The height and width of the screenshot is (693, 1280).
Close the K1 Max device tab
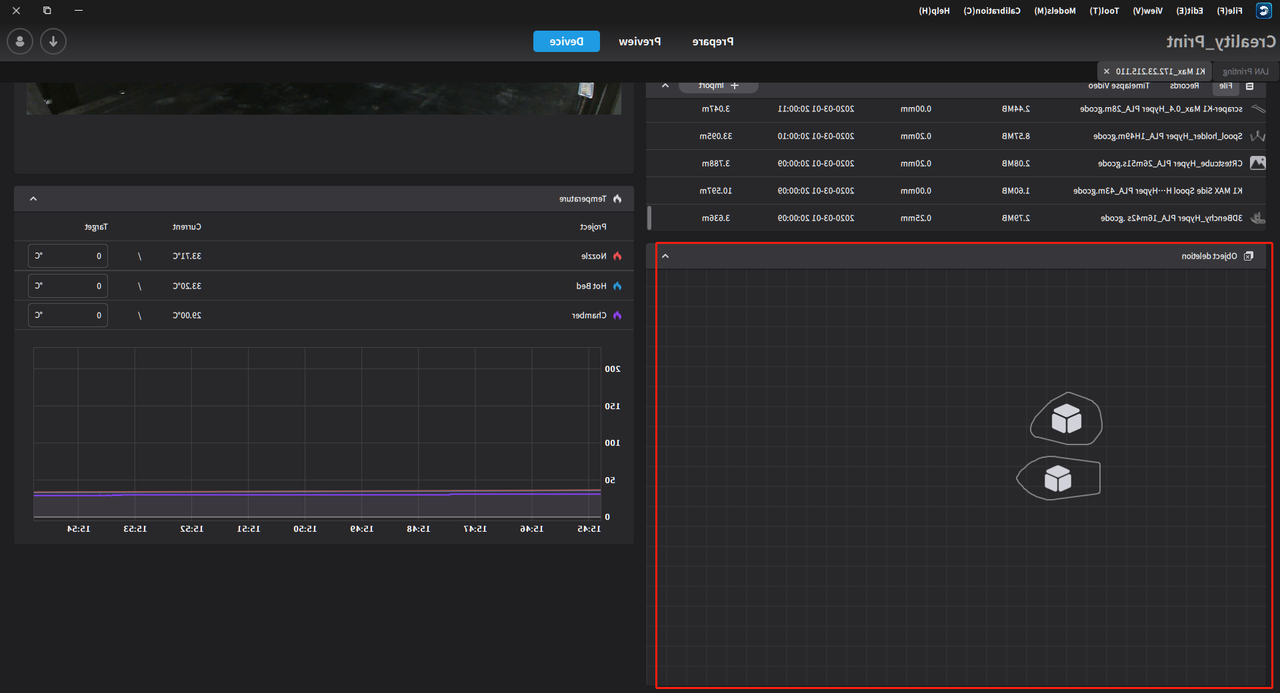pyautogui.click(x=1106, y=71)
